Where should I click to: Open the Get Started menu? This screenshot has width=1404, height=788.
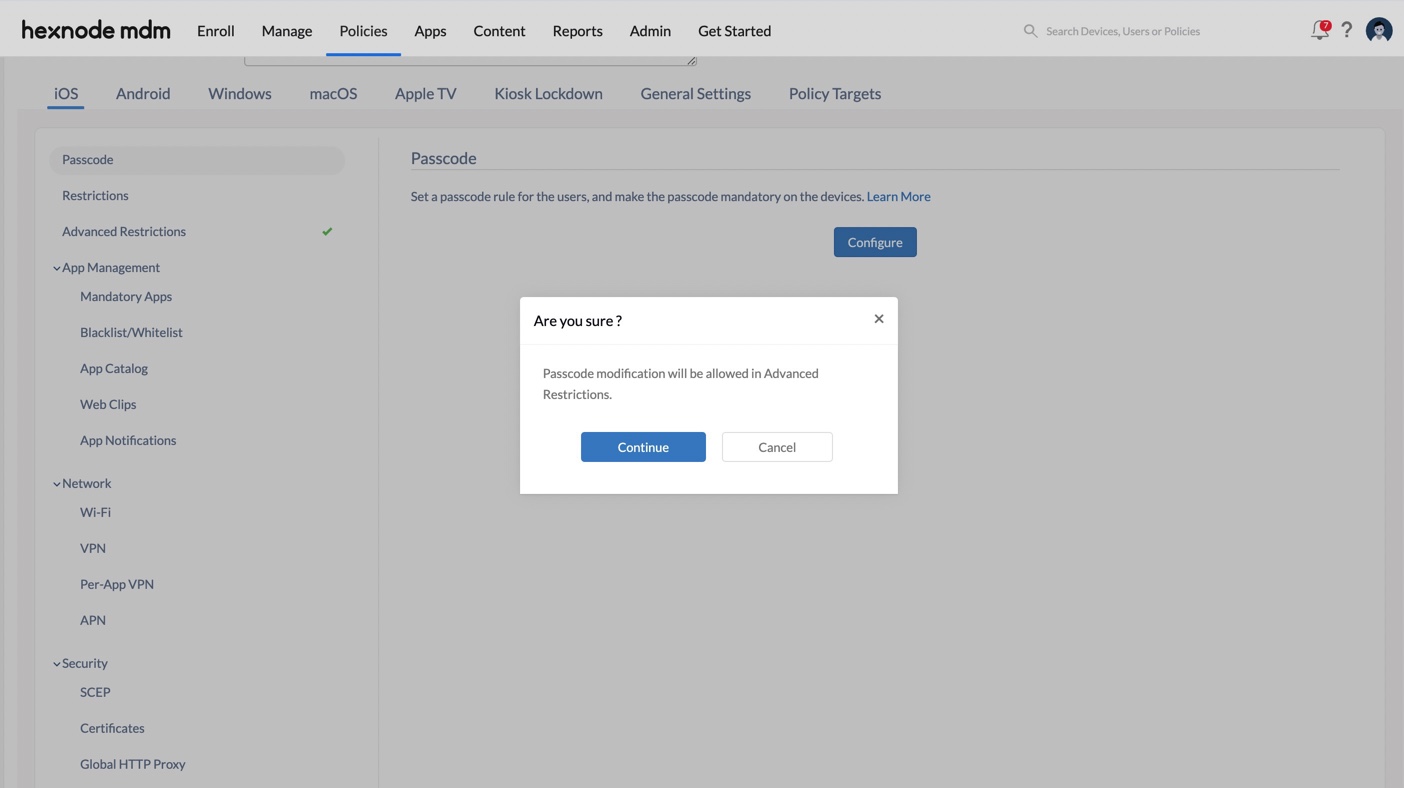tap(734, 31)
